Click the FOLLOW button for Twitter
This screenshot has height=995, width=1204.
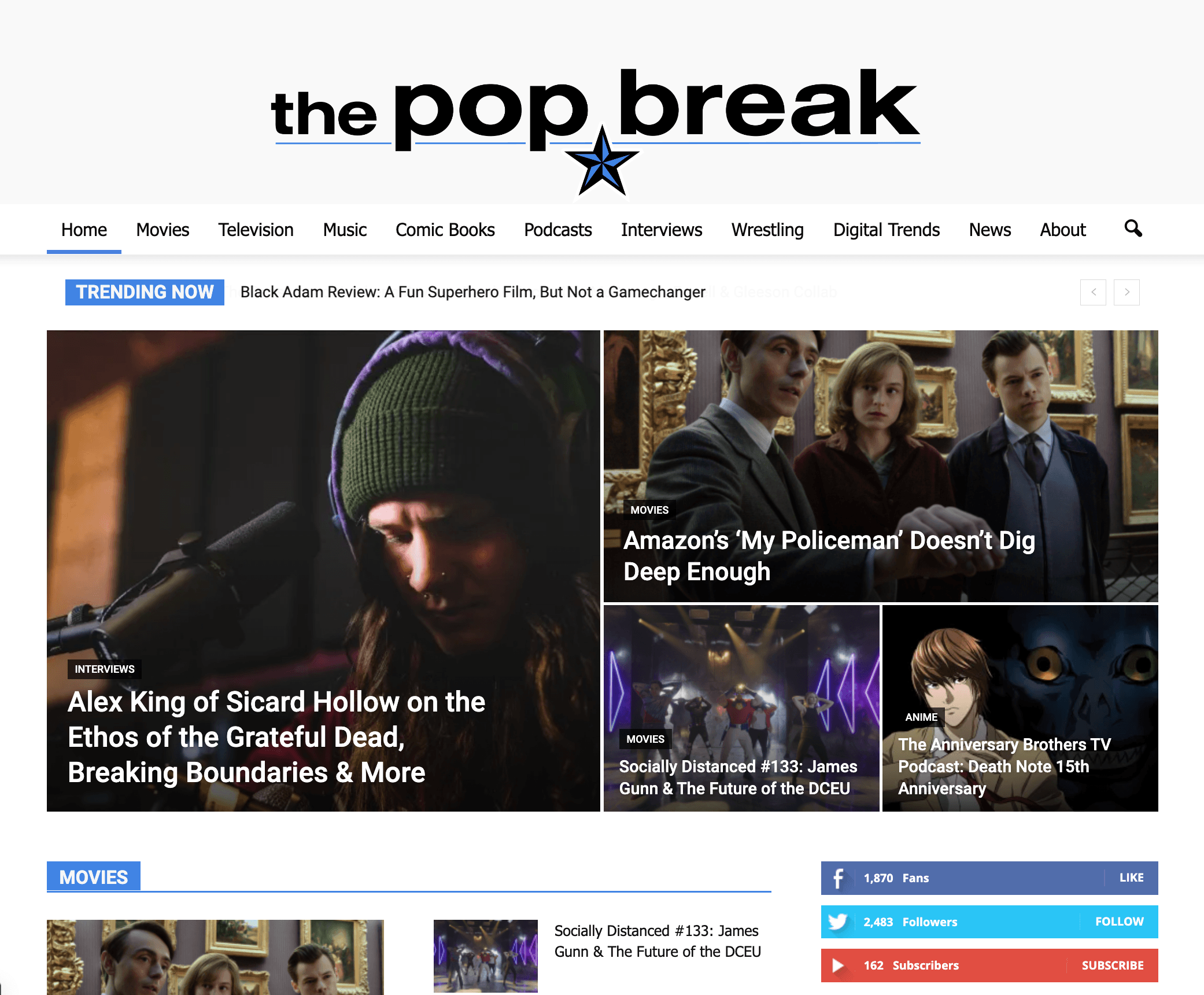click(x=1119, y=922)
